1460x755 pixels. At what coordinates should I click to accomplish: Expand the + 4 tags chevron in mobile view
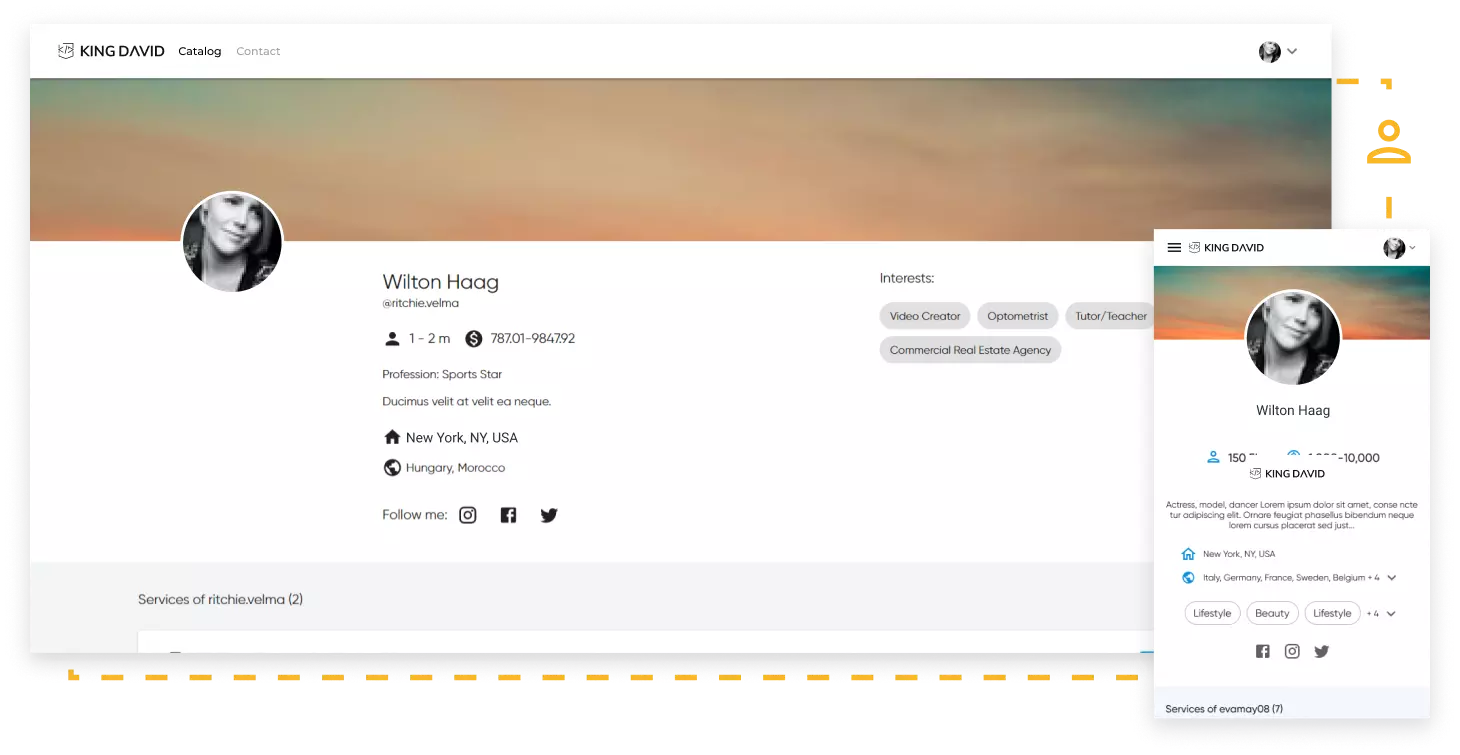[1390, 612]
